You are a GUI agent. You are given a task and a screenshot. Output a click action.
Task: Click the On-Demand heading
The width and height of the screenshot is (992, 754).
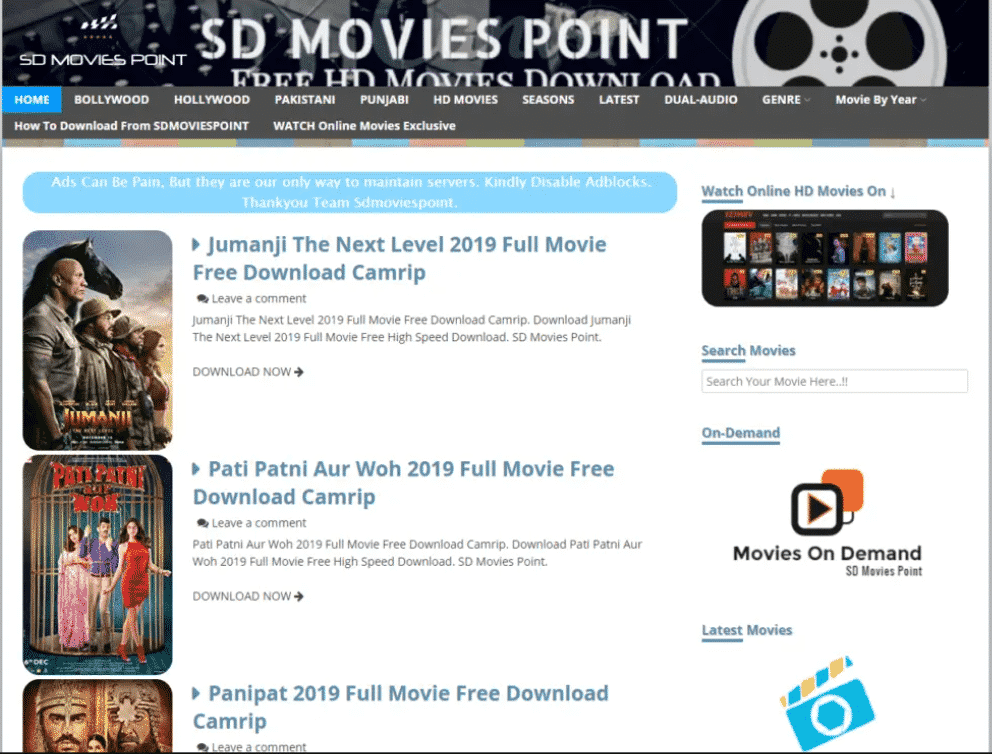[741, 433]
